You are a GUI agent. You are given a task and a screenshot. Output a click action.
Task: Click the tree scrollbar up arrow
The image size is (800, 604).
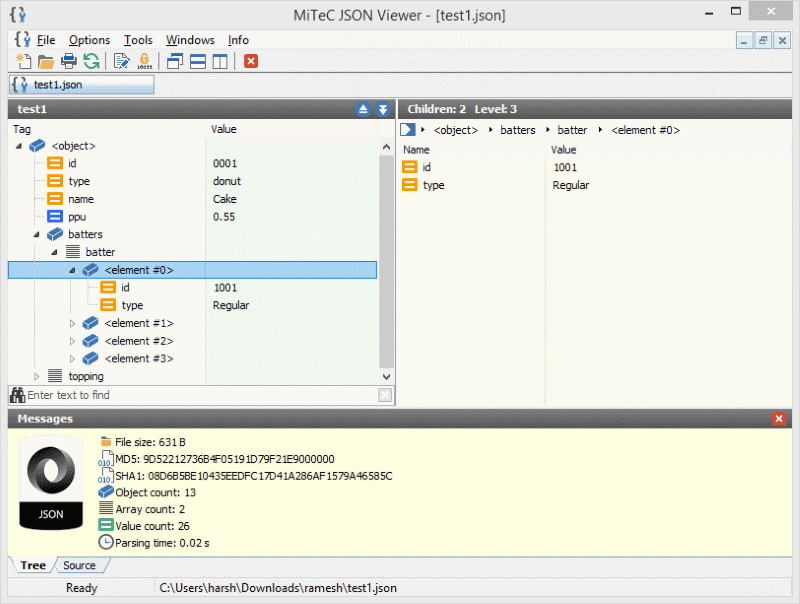coord(386,147)
